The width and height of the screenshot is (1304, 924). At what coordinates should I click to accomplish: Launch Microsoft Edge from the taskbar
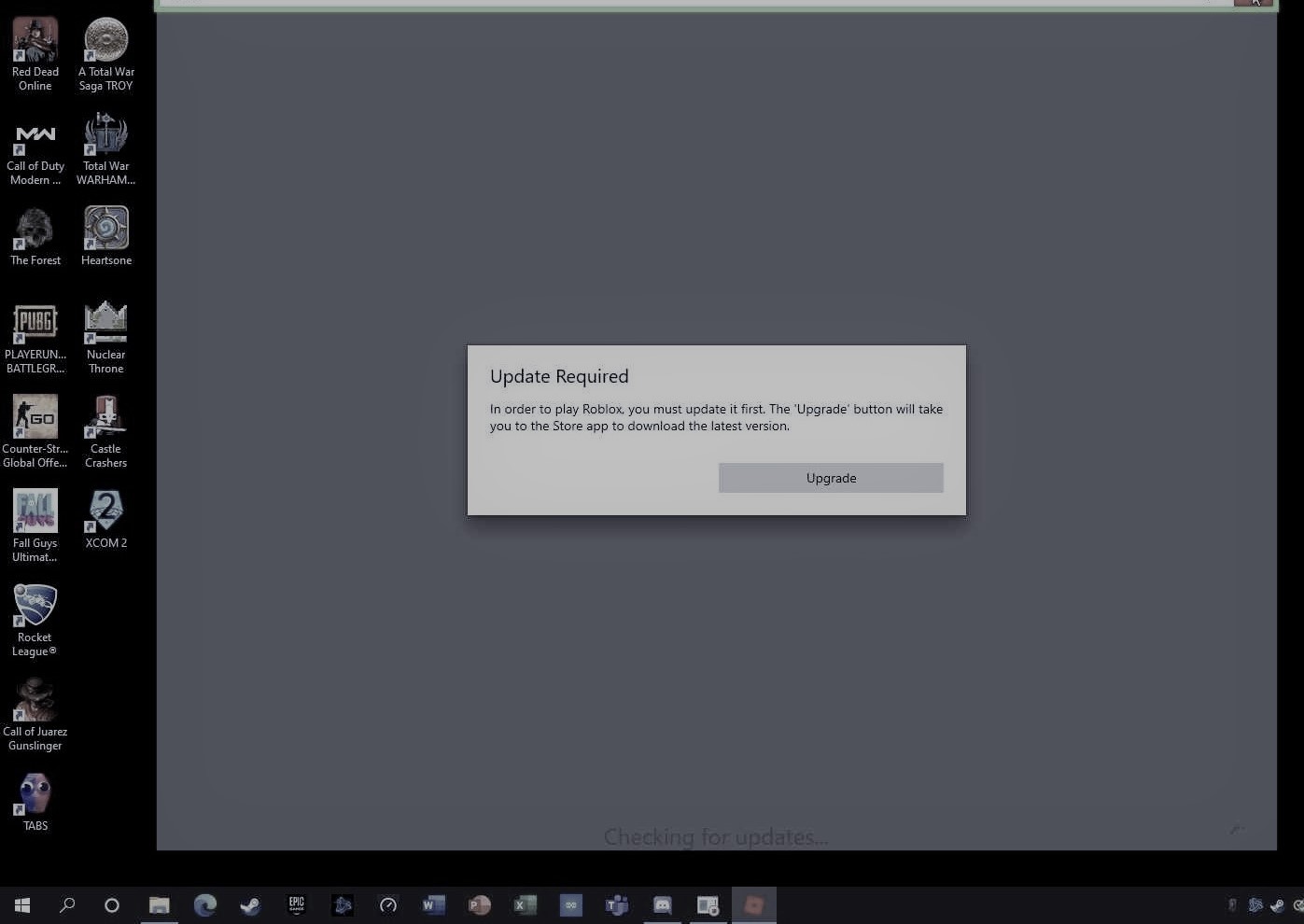(205, 905)
